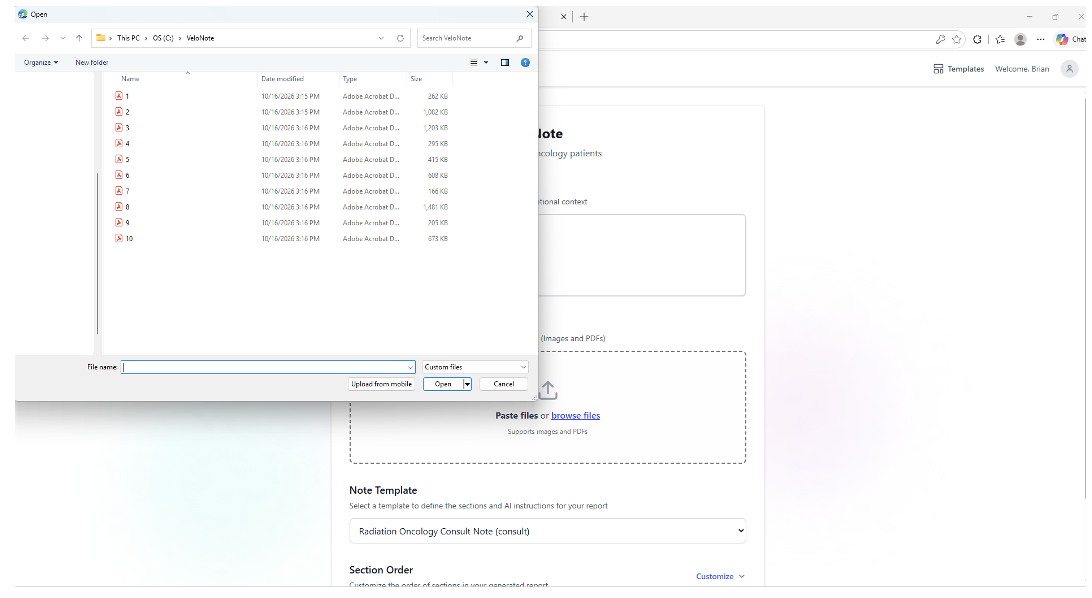This screenshot has width=1092, height=598.
Task: Change view layout icon
Action: (474, 63)
